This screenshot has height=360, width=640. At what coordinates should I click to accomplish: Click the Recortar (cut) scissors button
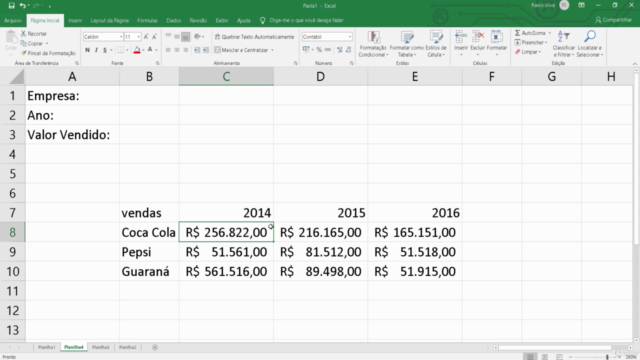(33, 33)
